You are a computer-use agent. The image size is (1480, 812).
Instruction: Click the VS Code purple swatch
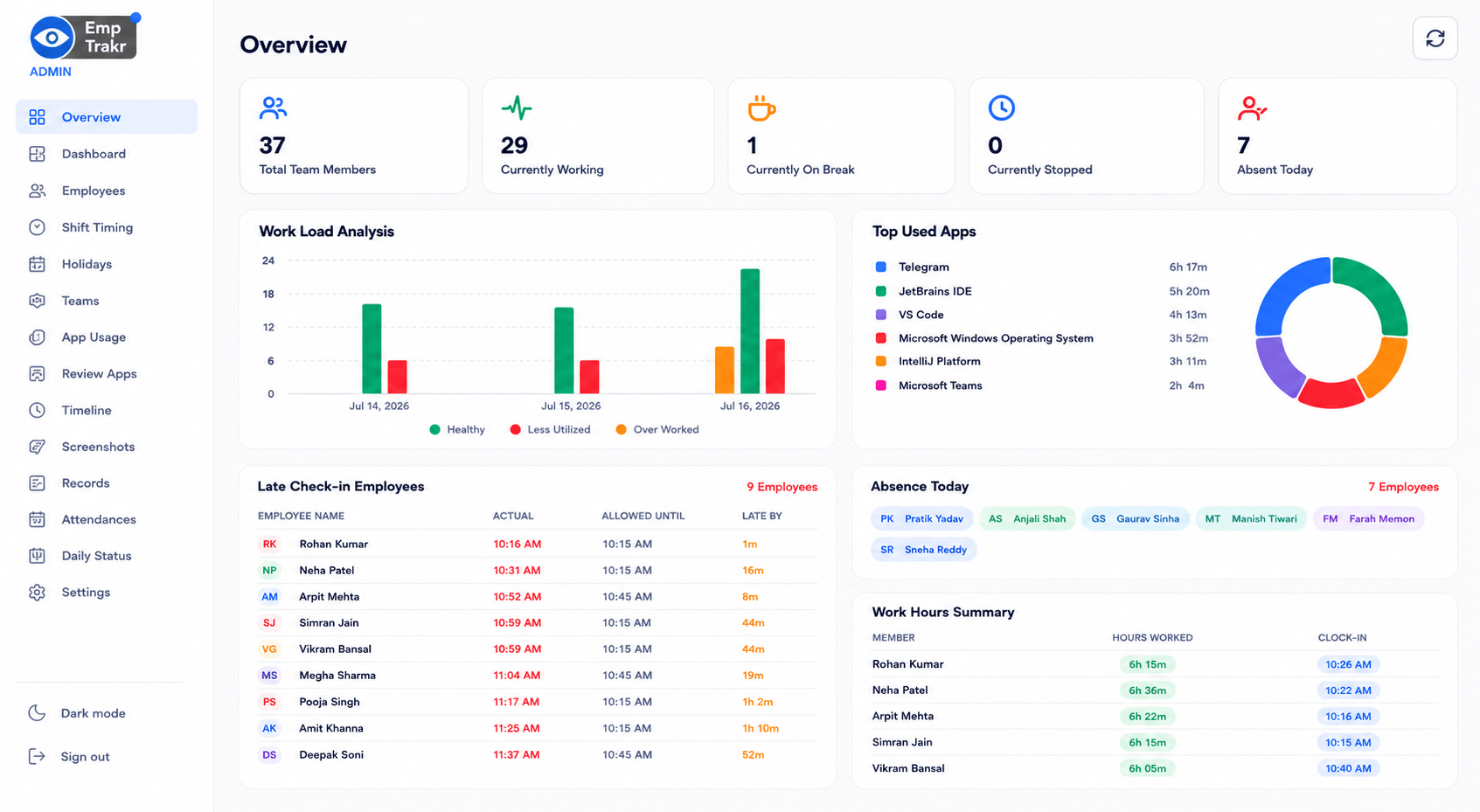[x=881, y=315]
